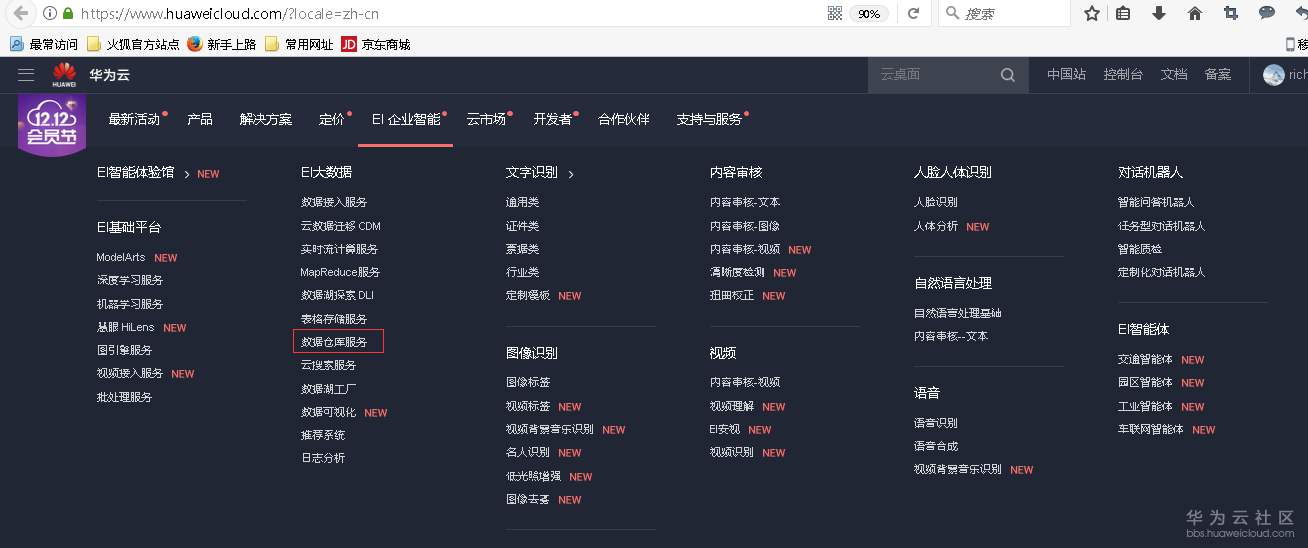The width and height of the screenshot is (1308, 548).
Task: Open the QR code icon in address bar
Action: click(x=835, y=14)
